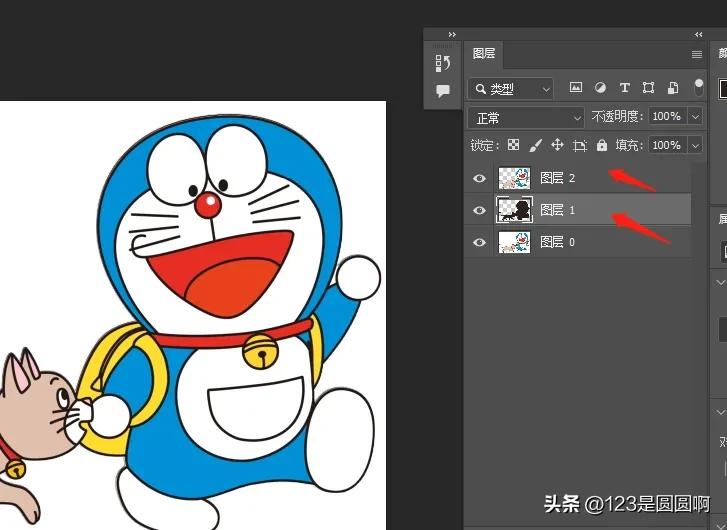727x530 pixels.
Task: Open the 类型 filter type dropdown
Action: [x=511, y=89]
